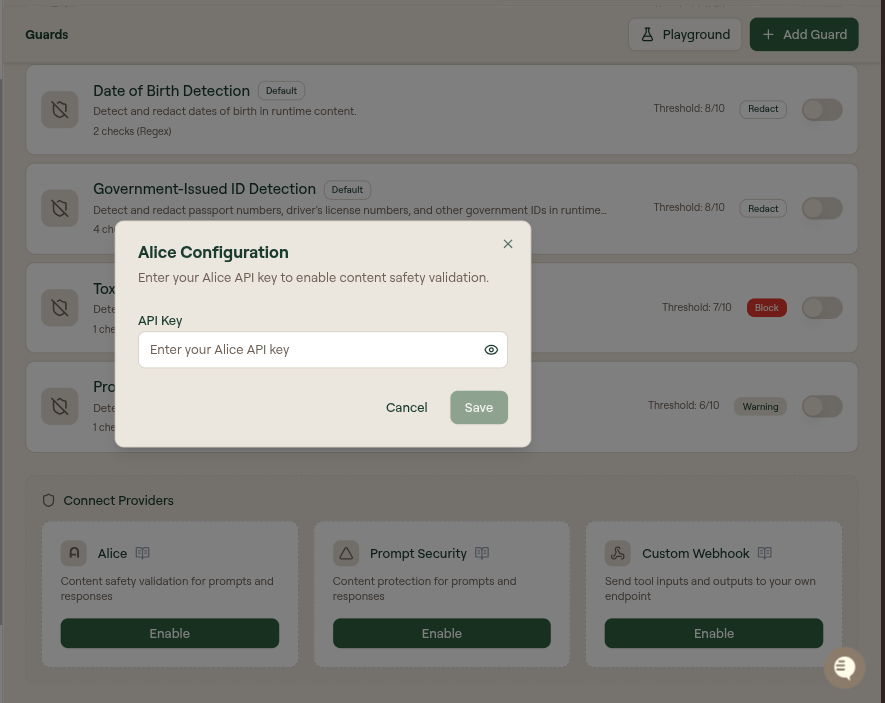Click the Threshold: 8/10 text for Date of Birth
Viewport: 885px width, 703px height.
coord(689,108)
